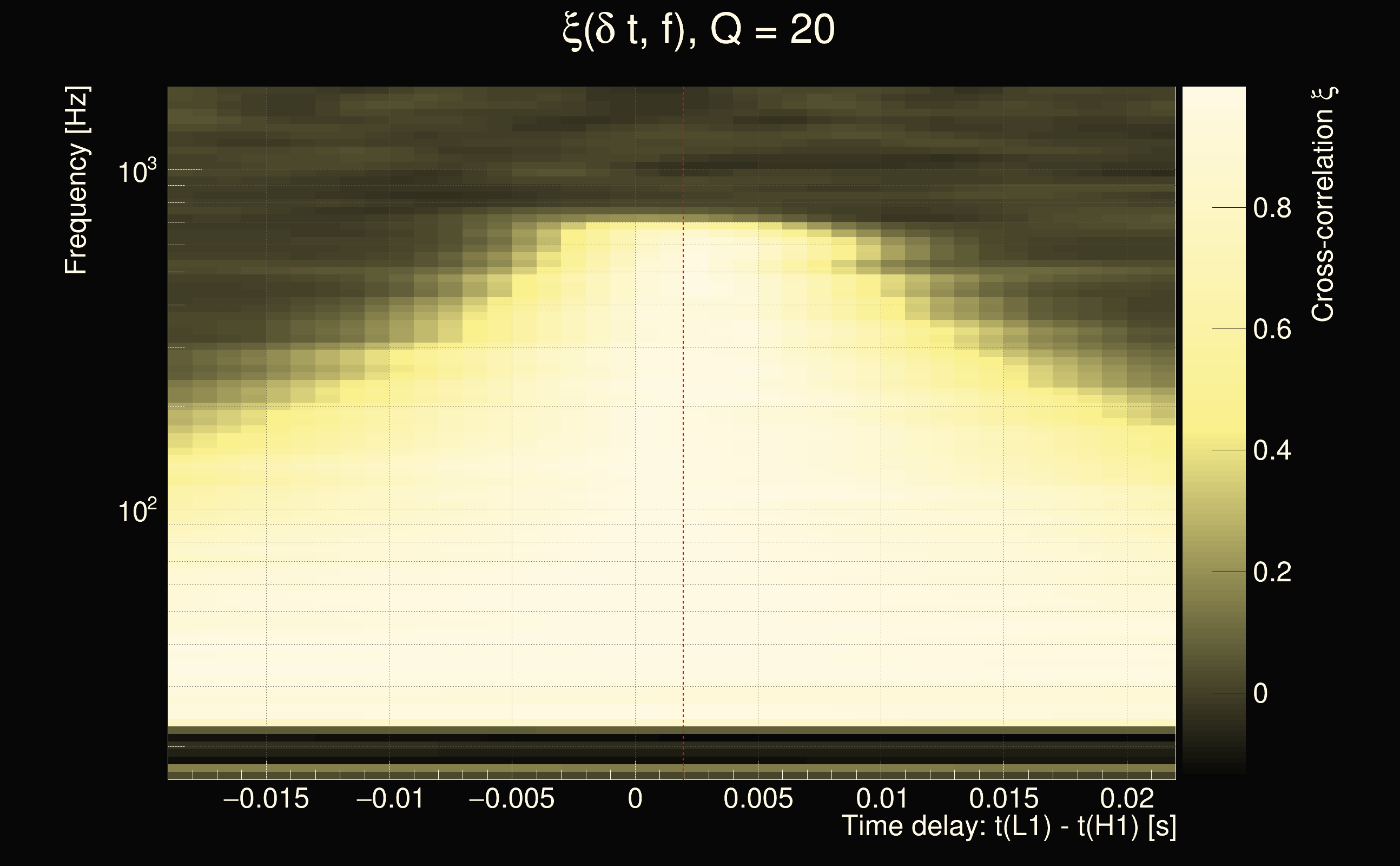The width and height of the screenshot is (1400, 866).
Task: Click the 10^3 frequency tick label
Action: click(x=136, y=170)
